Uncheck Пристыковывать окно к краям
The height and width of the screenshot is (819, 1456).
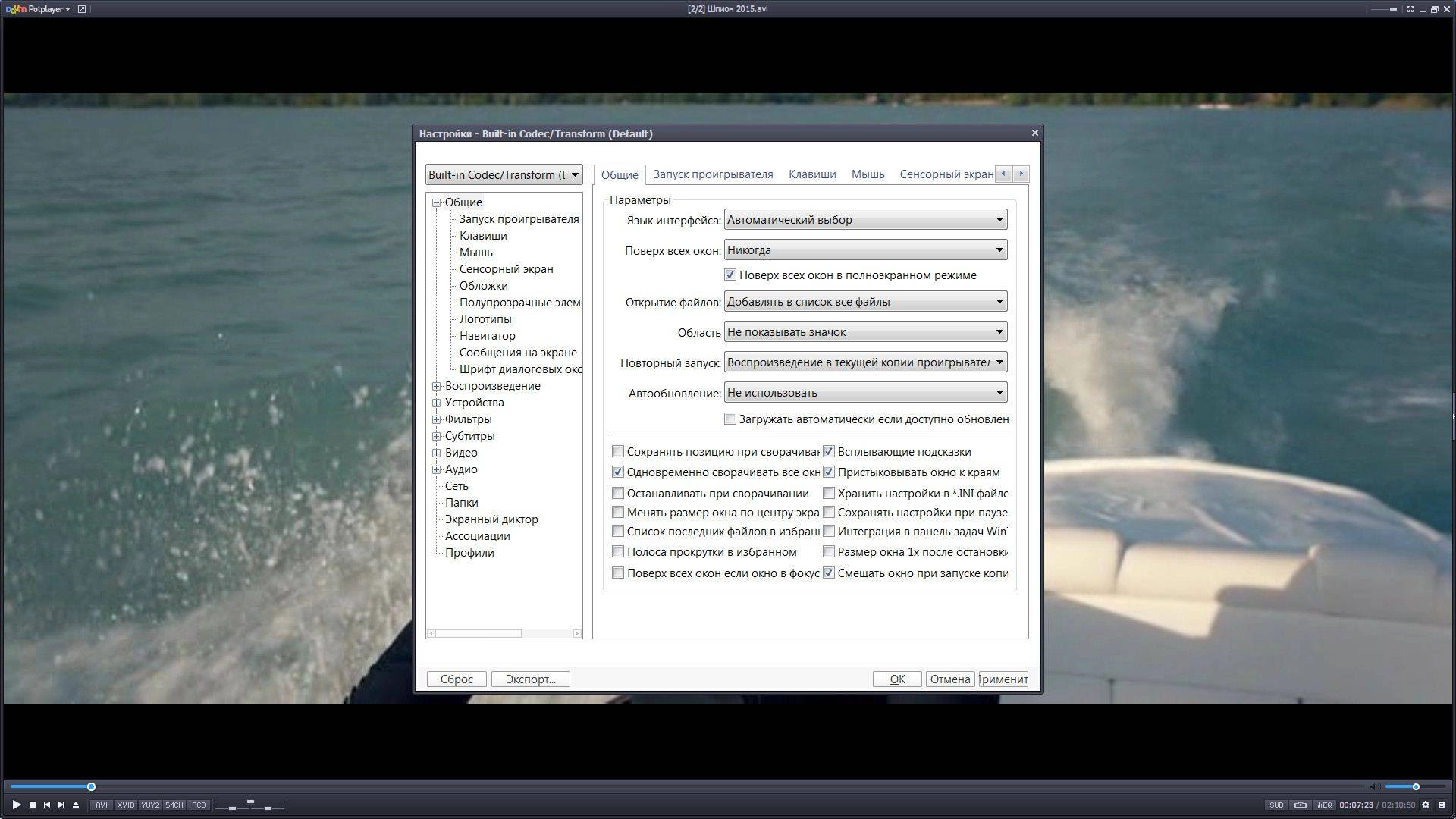pos(829,472)
